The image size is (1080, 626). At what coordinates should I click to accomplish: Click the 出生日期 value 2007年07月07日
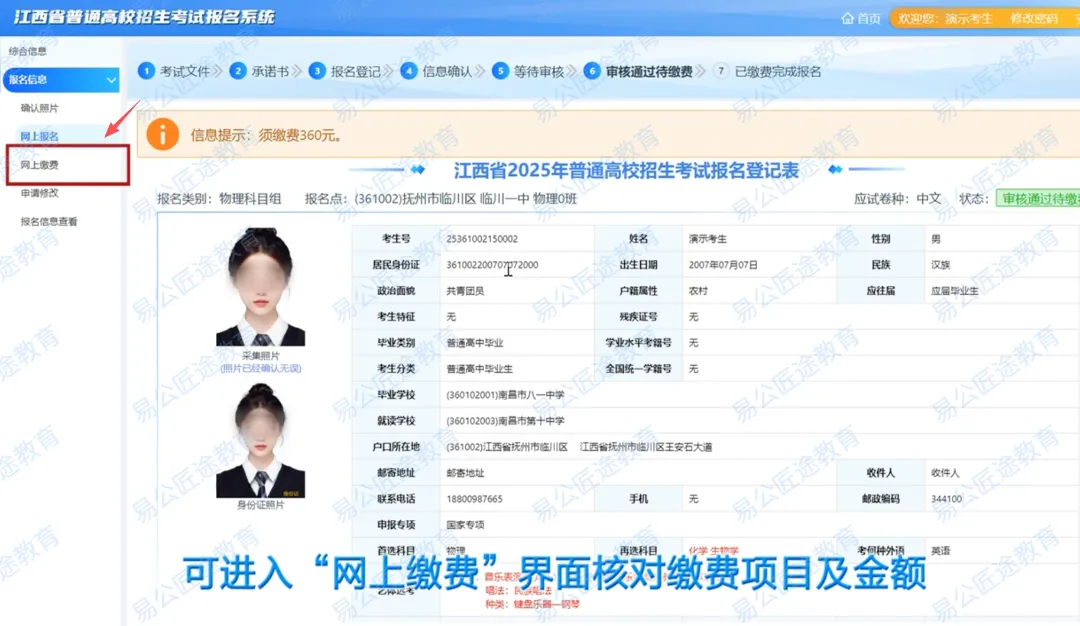723,265
